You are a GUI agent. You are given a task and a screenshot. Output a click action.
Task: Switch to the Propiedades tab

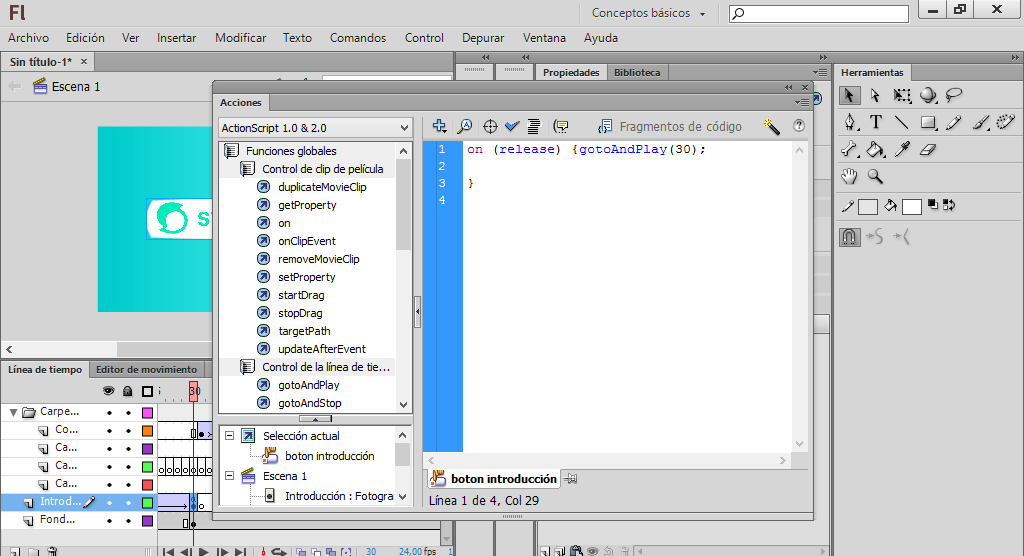(571, 73)
